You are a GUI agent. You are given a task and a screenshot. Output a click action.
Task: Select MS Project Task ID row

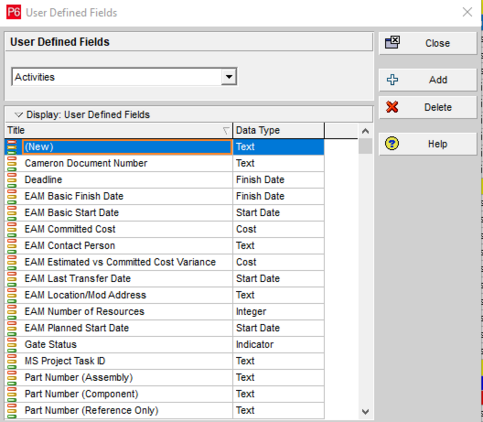click(165, 361)
